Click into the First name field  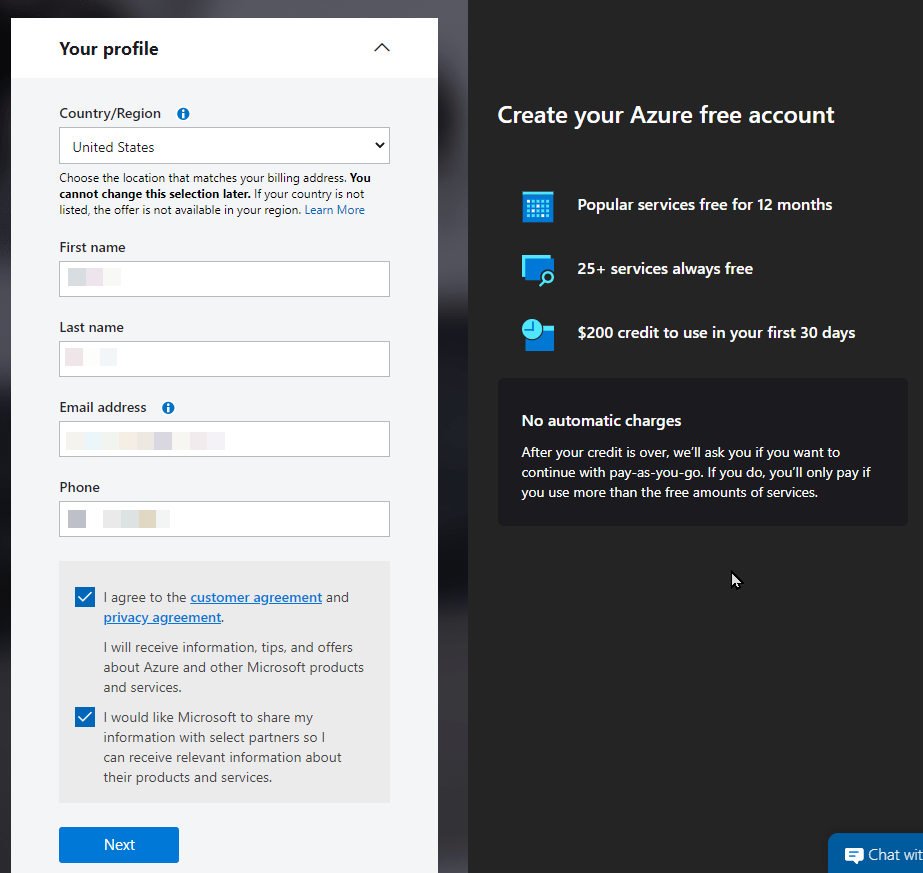[224, 279]
